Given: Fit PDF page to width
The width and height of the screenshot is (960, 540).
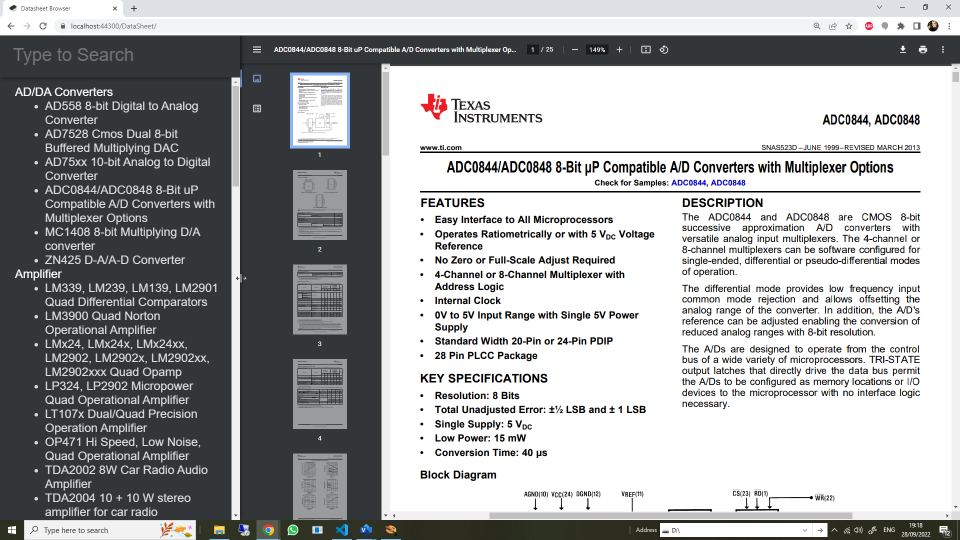Looking at the screenshot, I should tap(645, 50).
